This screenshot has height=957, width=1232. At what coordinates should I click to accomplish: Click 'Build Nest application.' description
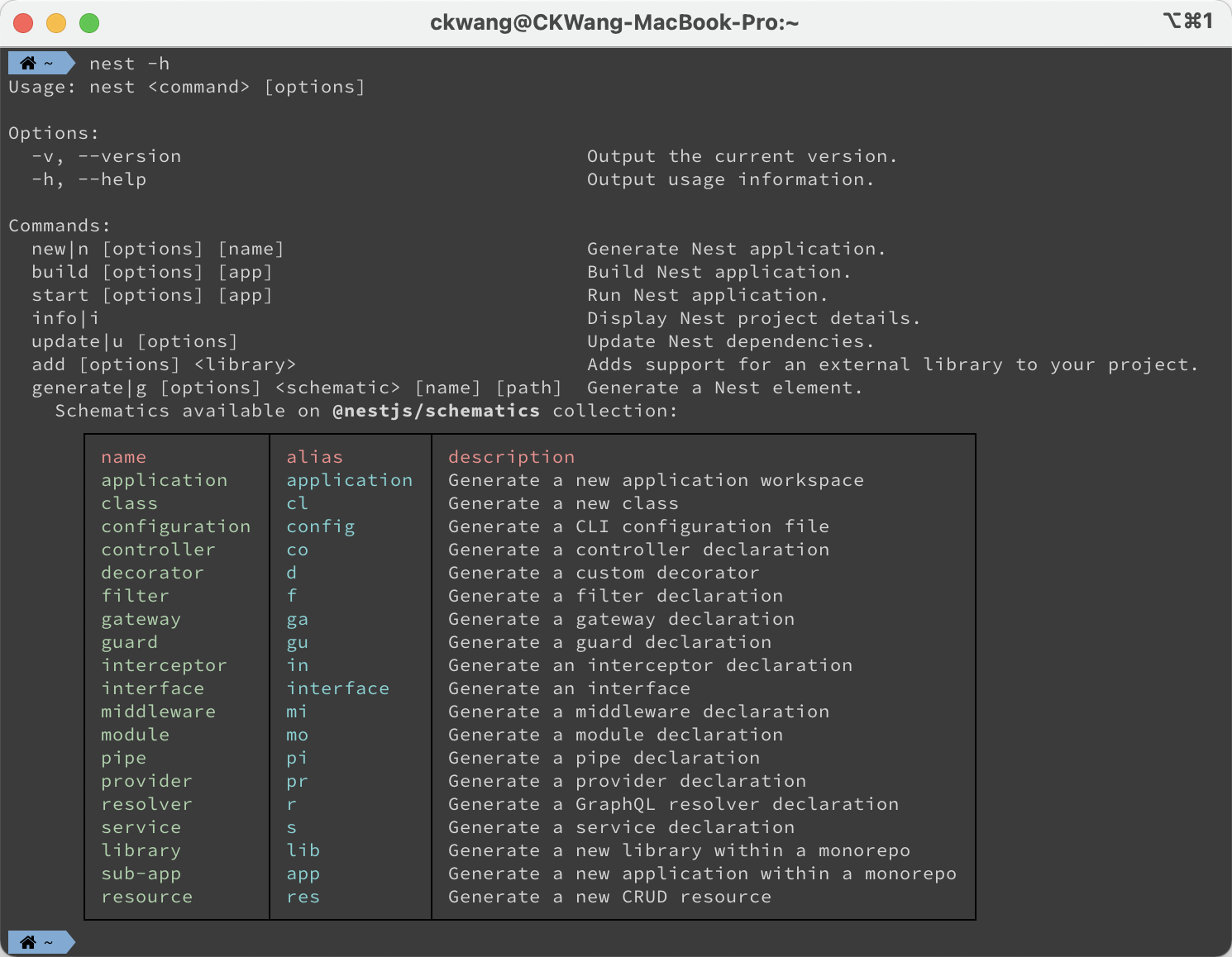coord(719,272)
